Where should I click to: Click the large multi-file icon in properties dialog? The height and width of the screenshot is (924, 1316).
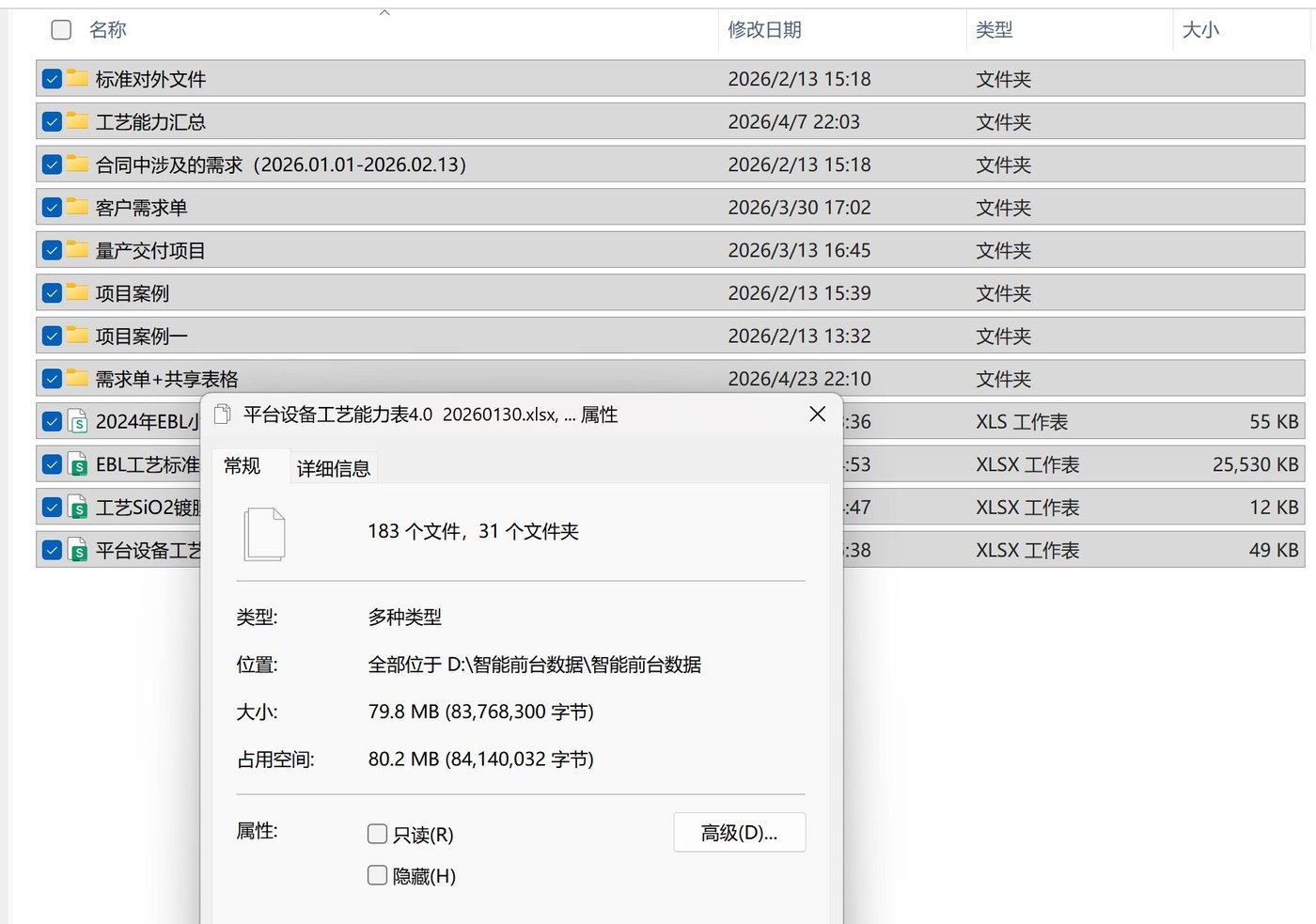[x=265, y=534]
